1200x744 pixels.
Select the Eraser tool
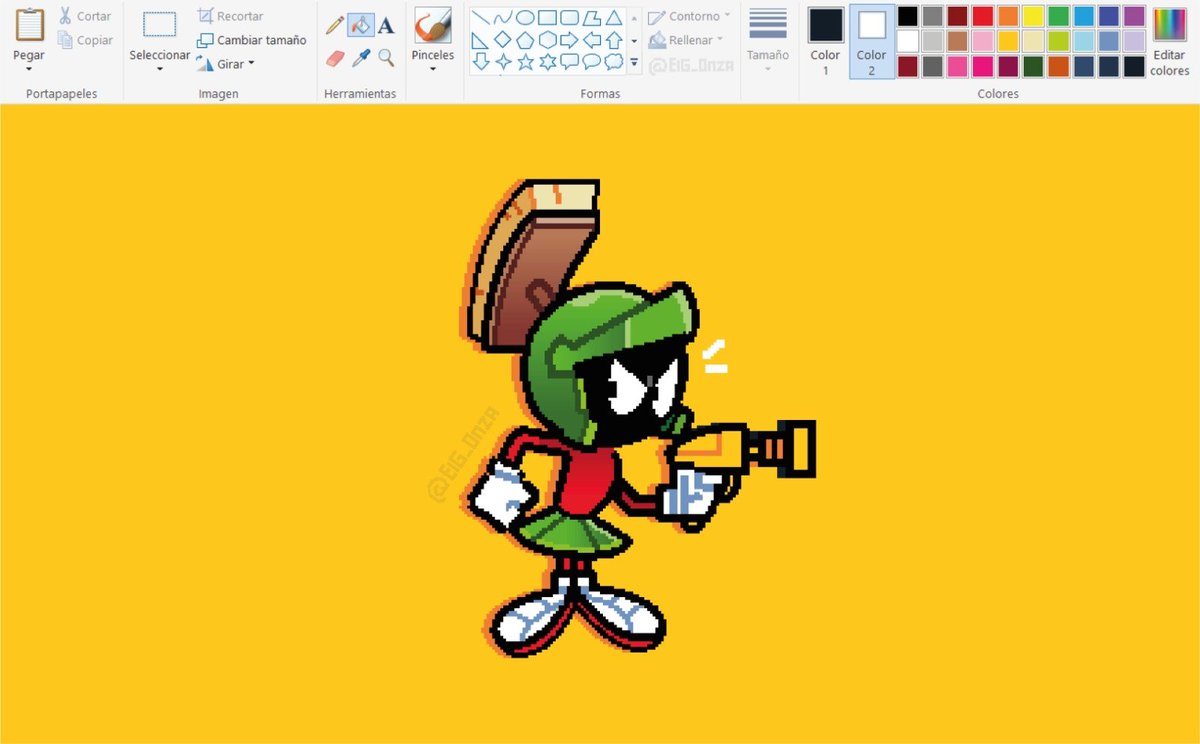click(335, 59)
